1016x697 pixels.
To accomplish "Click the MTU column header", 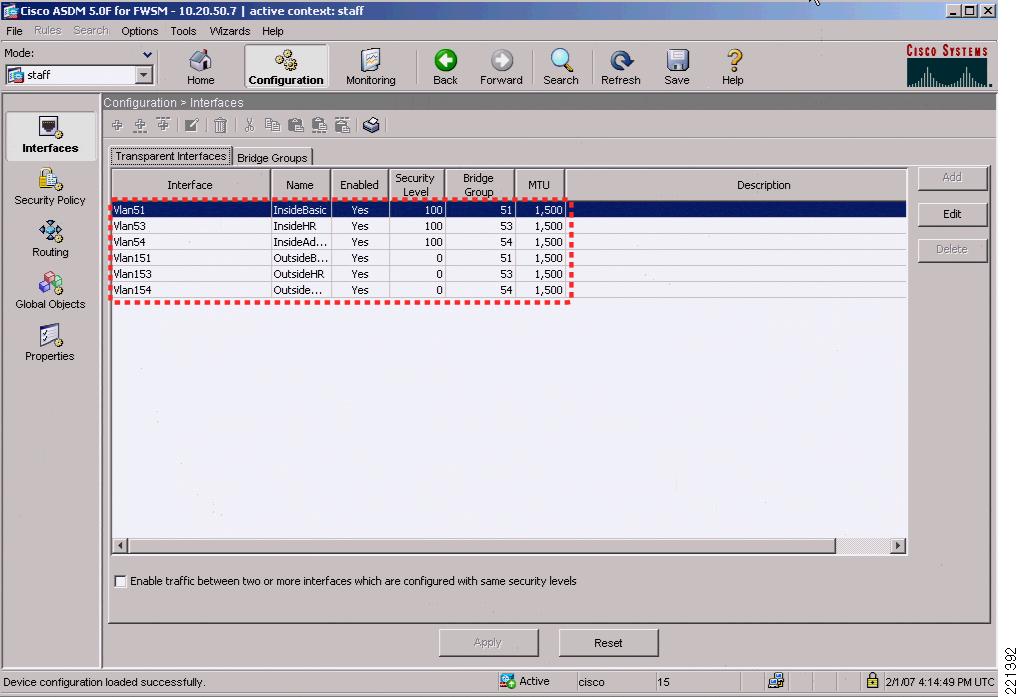I will point(539,185).
